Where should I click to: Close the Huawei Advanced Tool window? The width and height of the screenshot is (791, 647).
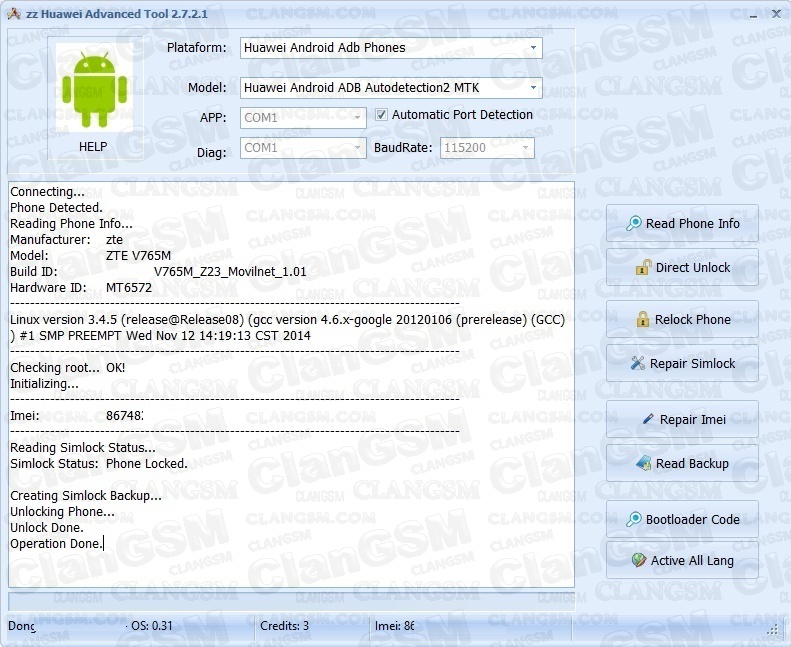[x=776, y=14]
